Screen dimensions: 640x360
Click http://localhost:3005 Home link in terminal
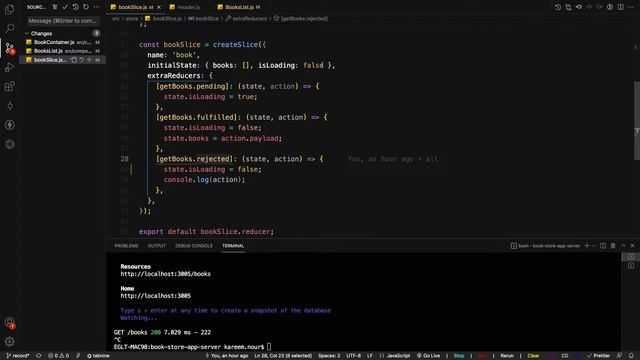point(156,296)
